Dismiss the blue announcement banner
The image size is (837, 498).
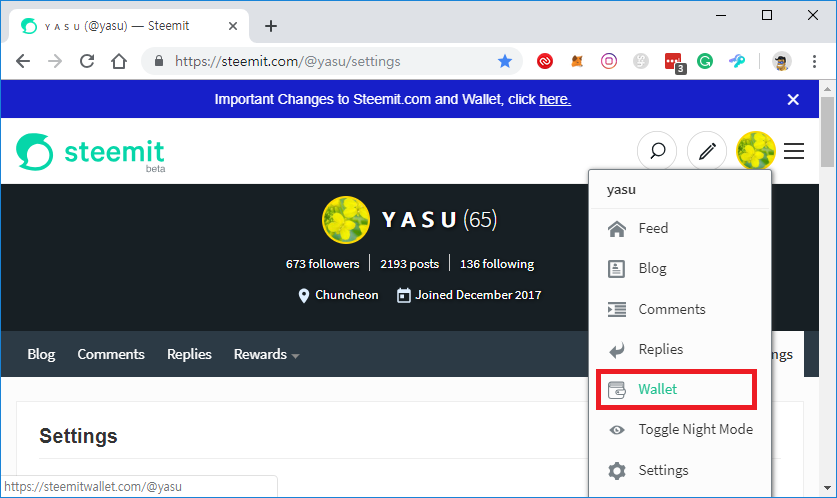click(x=793, y=99)
